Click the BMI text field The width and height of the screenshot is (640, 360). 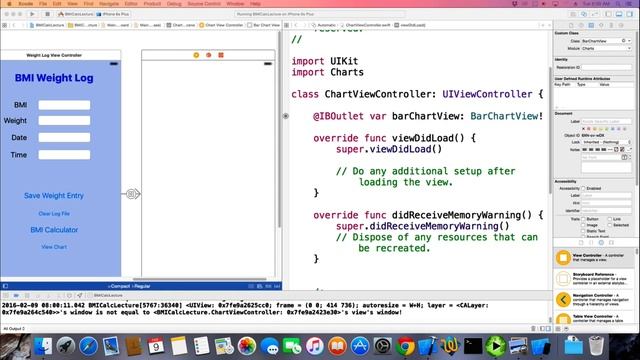(x=64, y=105)
